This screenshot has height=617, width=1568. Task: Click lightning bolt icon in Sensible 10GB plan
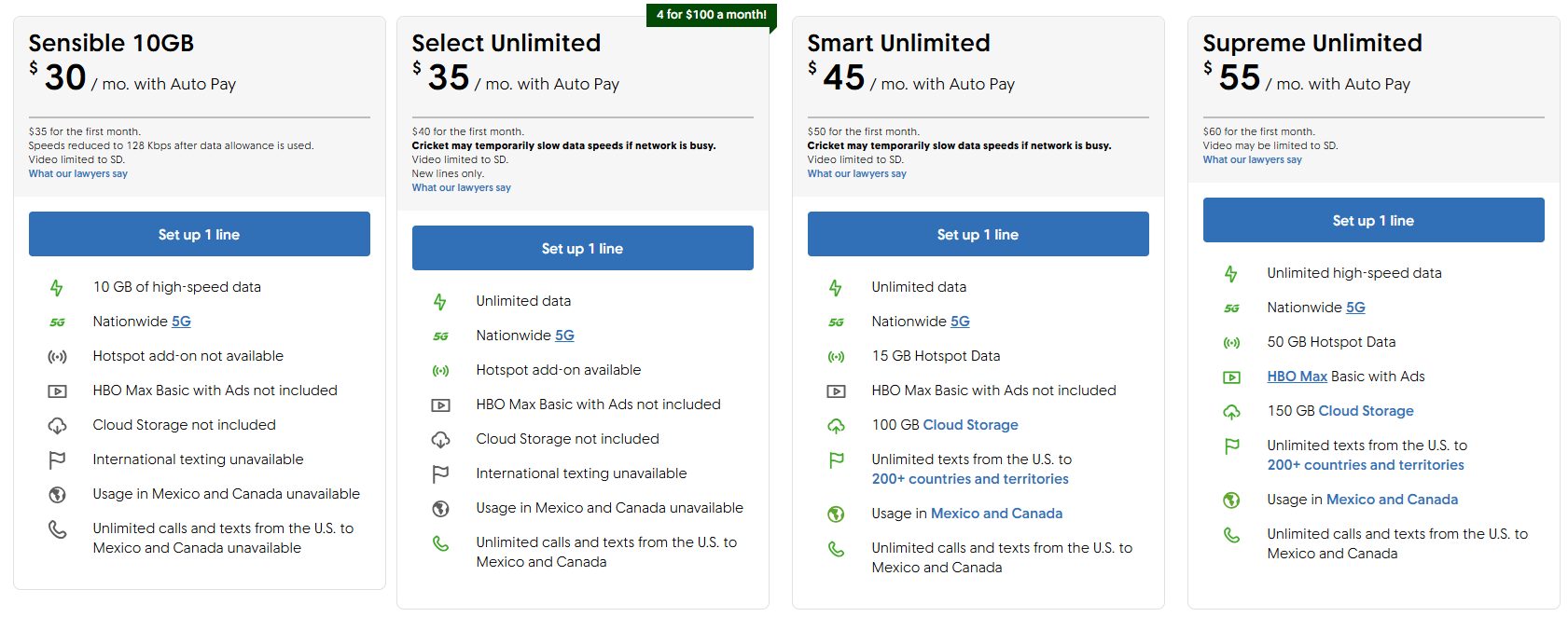click(x=57, y=288)
